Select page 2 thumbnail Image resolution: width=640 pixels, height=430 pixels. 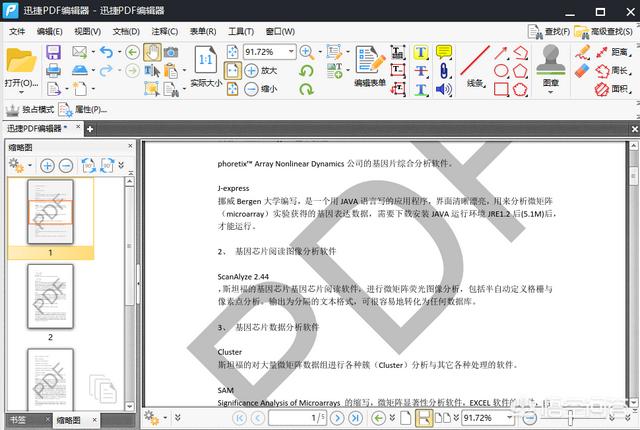coord(50,296)
